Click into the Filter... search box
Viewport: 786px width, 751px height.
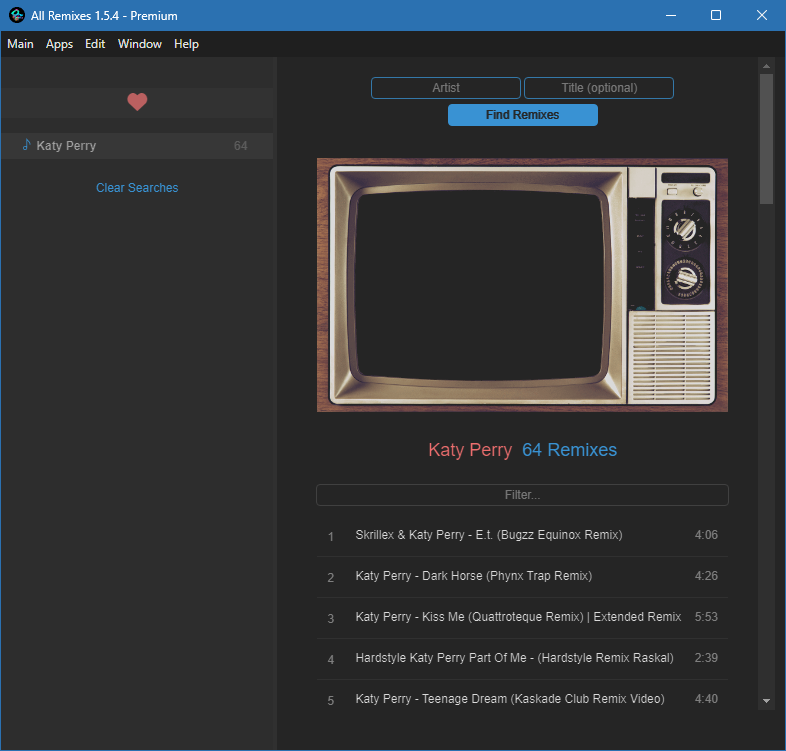(x=522, y=495)
